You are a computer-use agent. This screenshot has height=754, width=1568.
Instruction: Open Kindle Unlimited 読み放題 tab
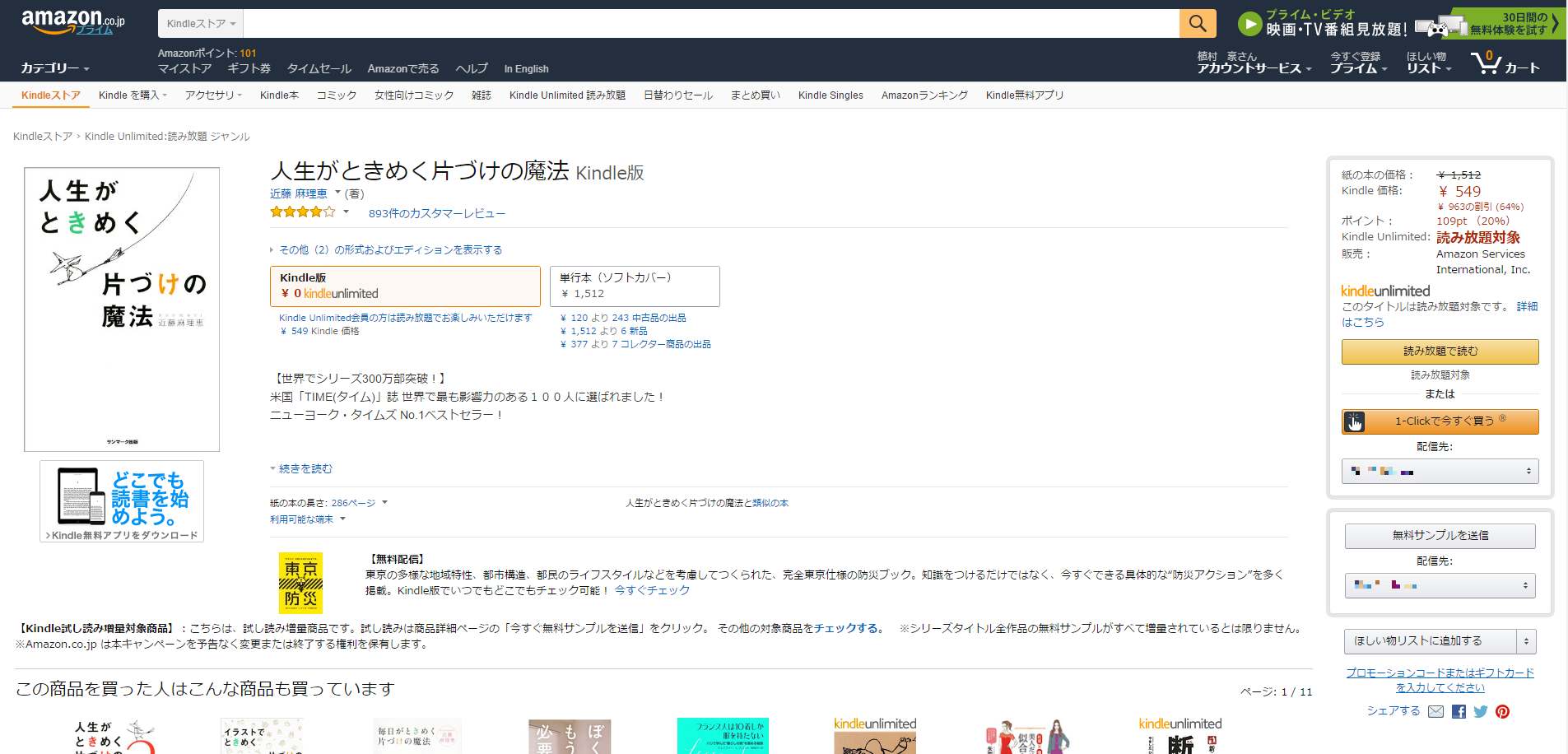tap(567, 95)
